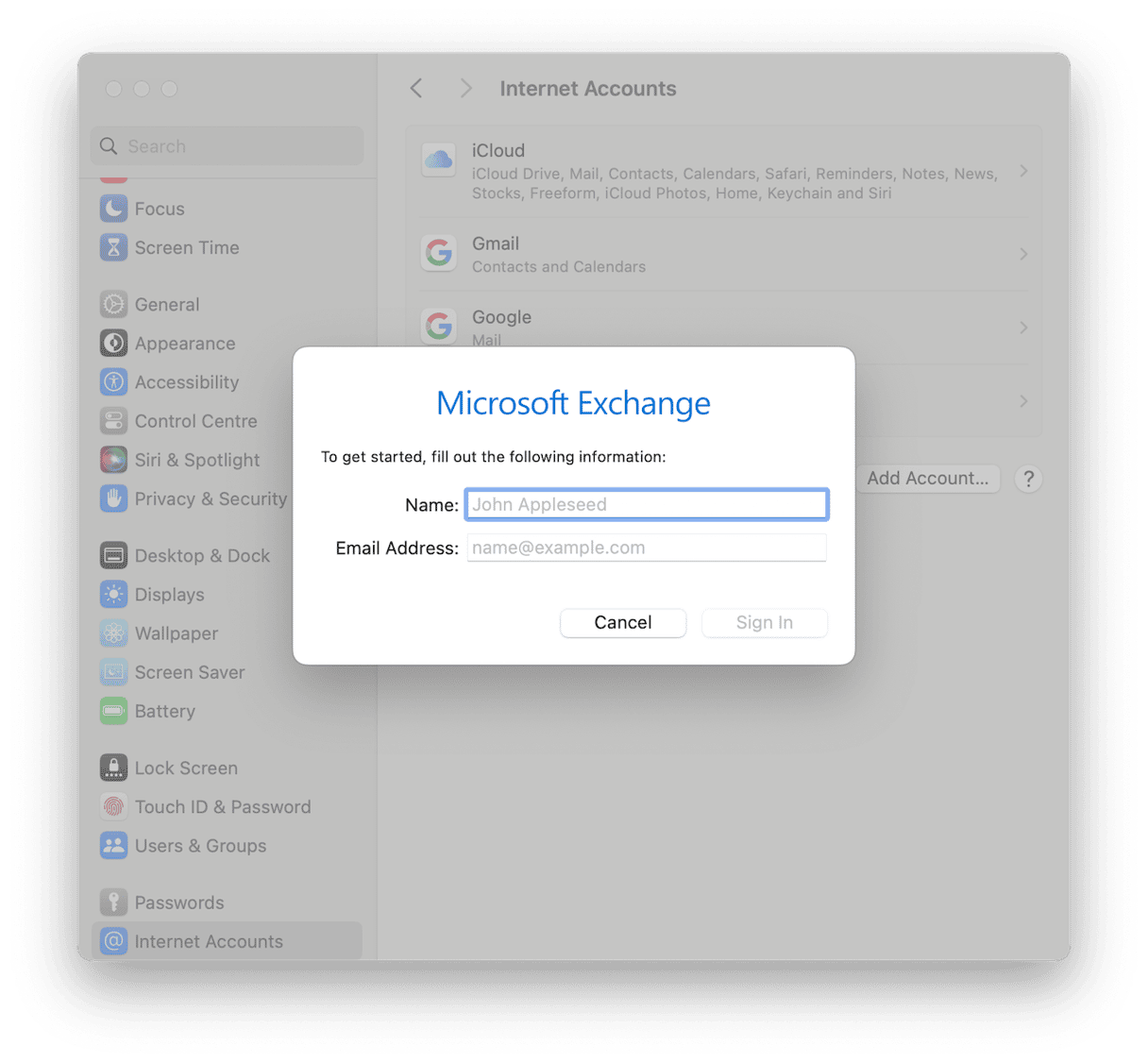The image size is (1148, 1063).
Task: Click the Internet Accounts page title
Action: (x=588, y=89)
